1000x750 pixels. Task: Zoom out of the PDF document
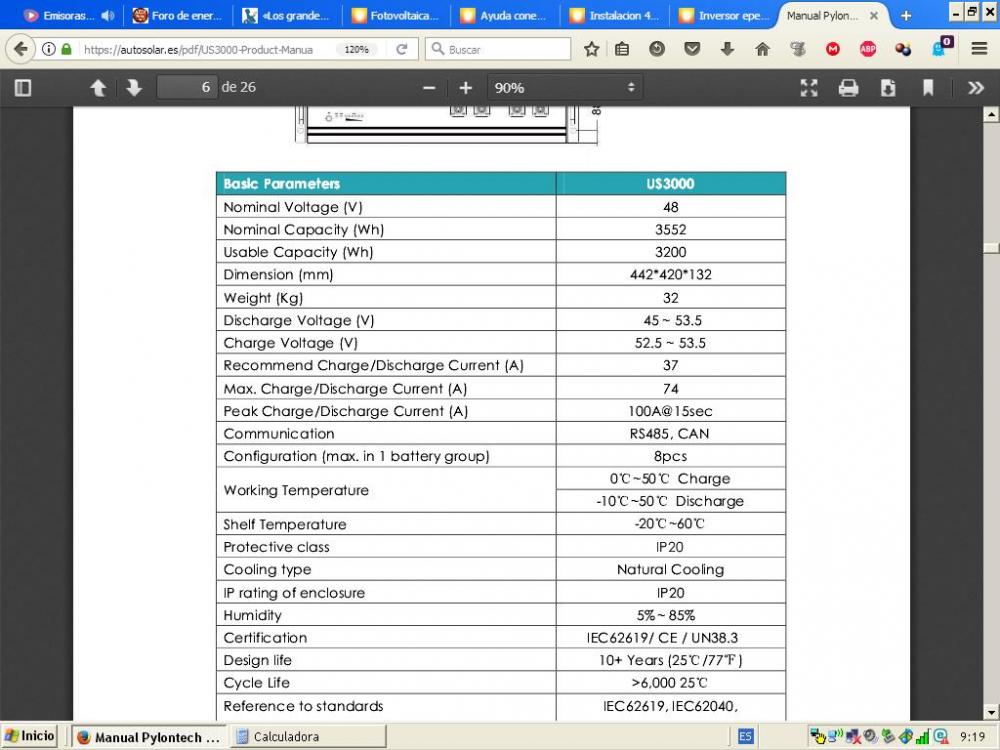(x=429, y=88)
